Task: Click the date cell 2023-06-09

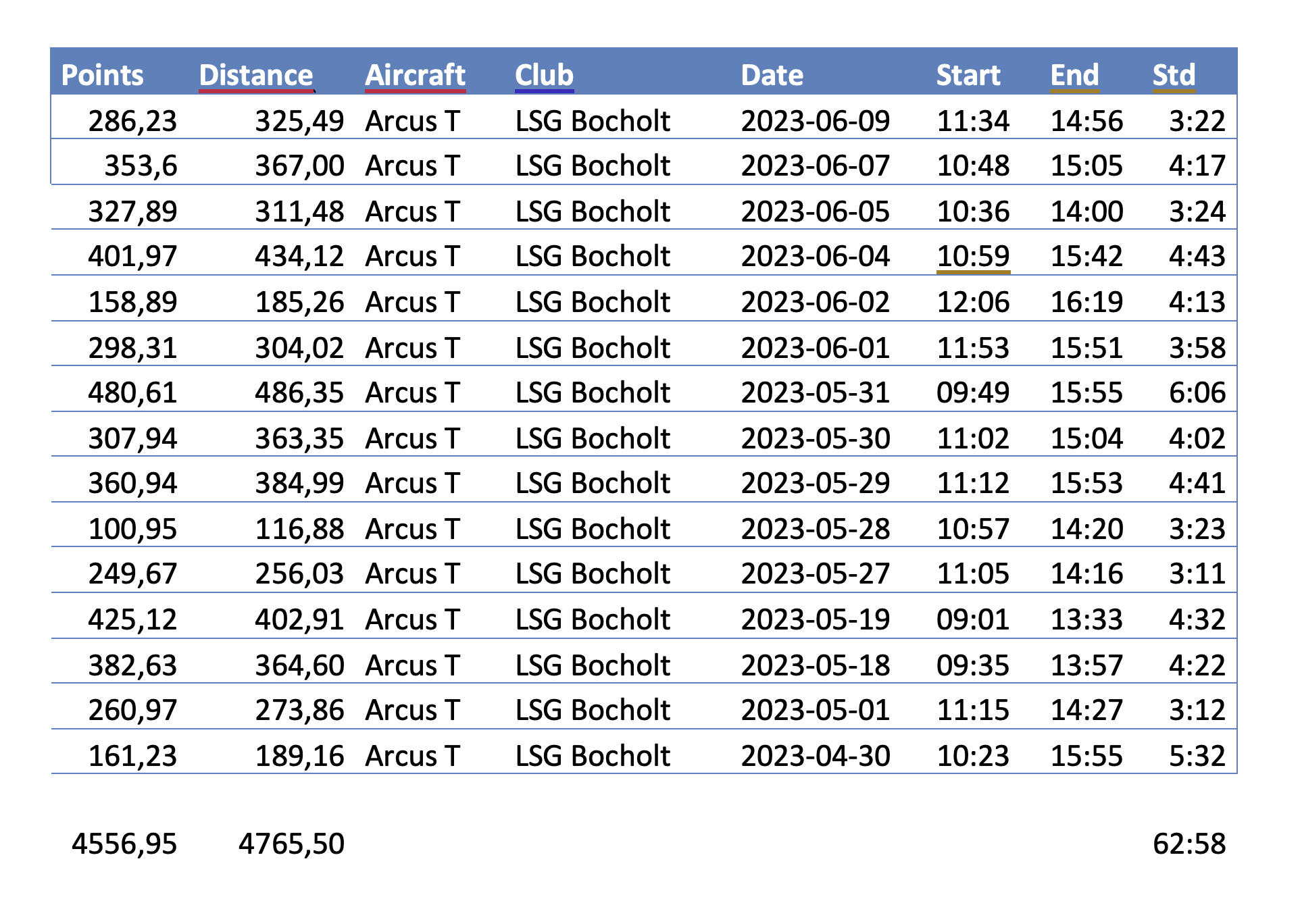Action: pos(815,122)
